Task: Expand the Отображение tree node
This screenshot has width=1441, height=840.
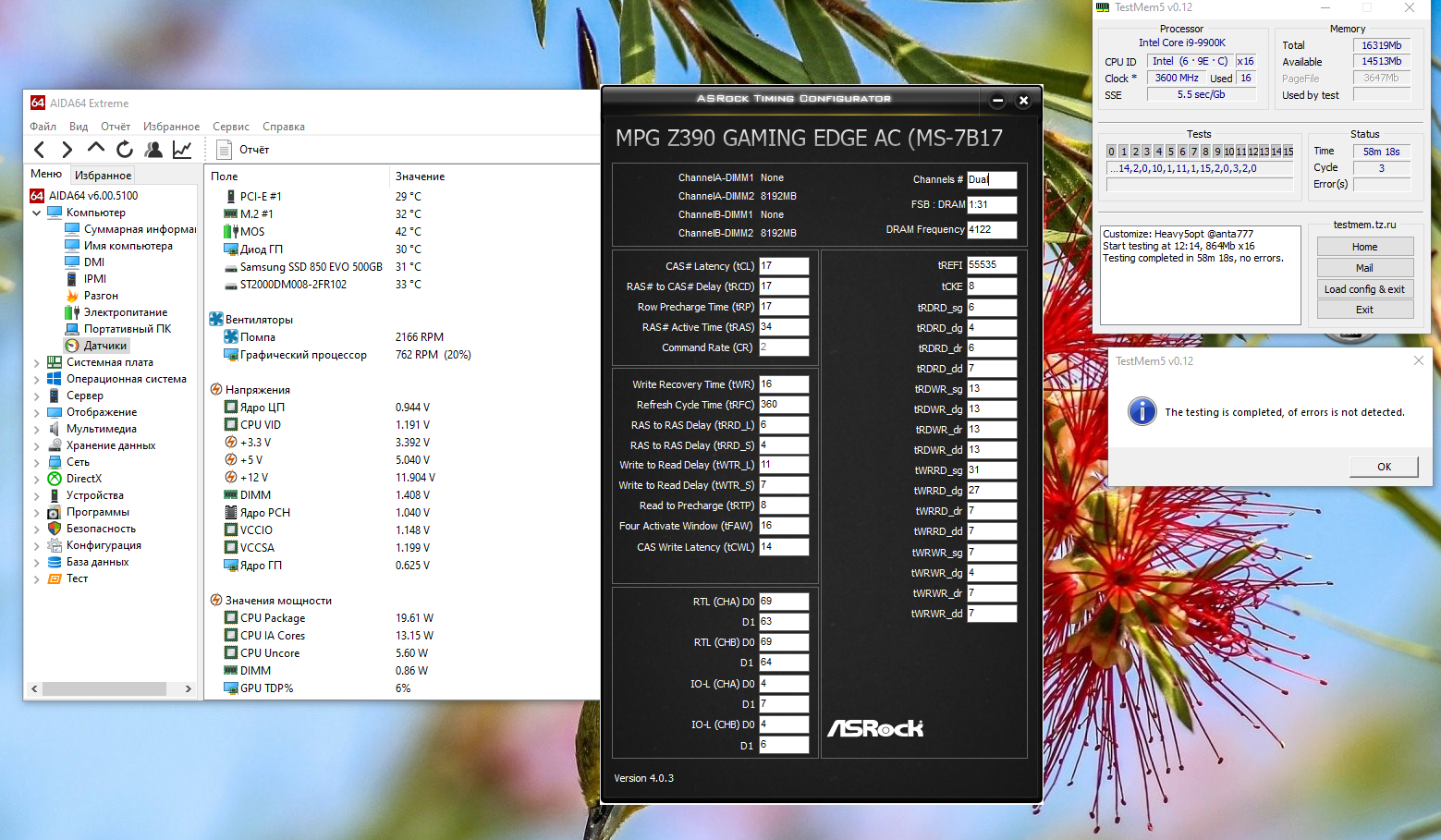Action: [x=37, y=412]
